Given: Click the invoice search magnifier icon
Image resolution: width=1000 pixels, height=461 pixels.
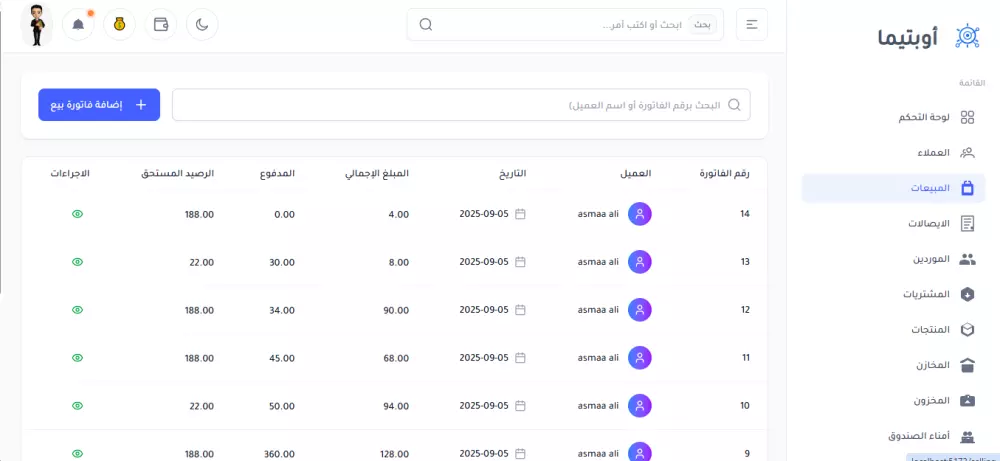Looking at the screenshot, I should click(734, 105).
